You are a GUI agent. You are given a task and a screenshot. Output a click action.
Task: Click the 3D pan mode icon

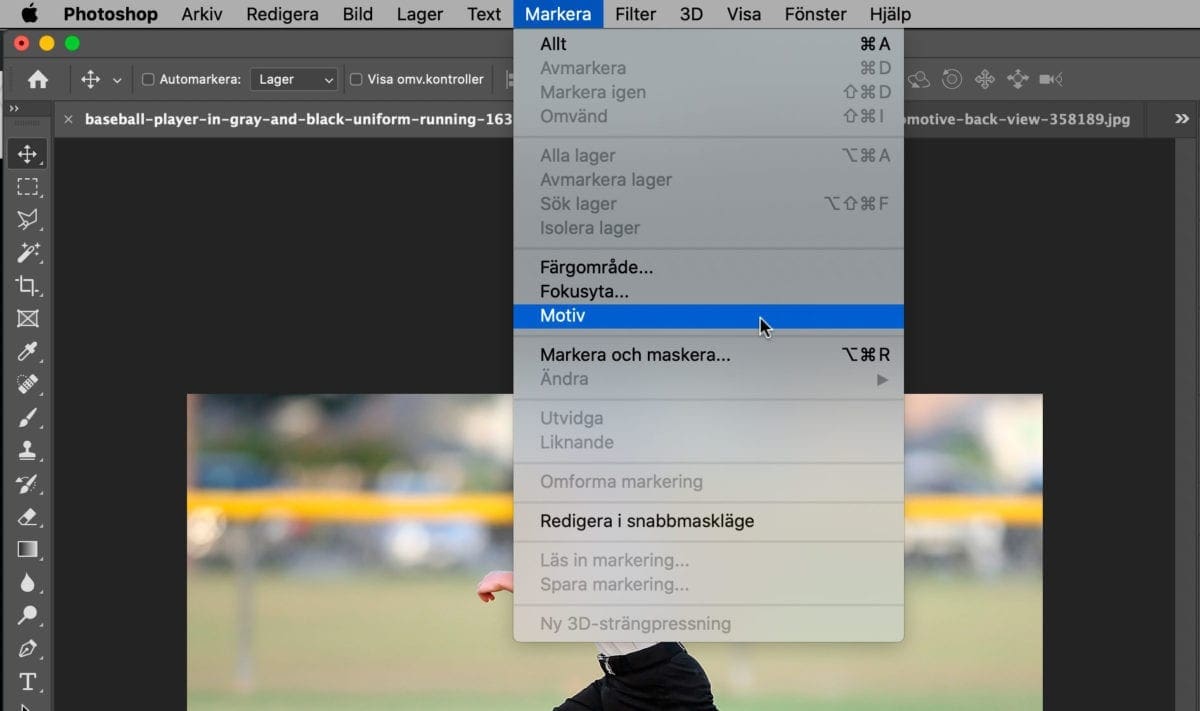[x=985, y=79]
